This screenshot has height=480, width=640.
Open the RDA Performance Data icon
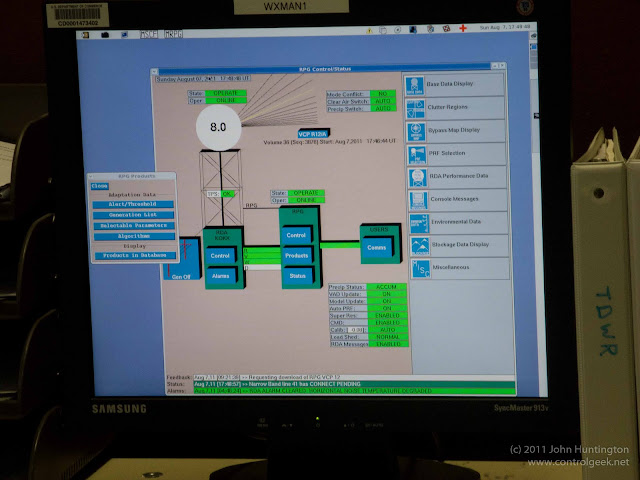click(418, 178)
